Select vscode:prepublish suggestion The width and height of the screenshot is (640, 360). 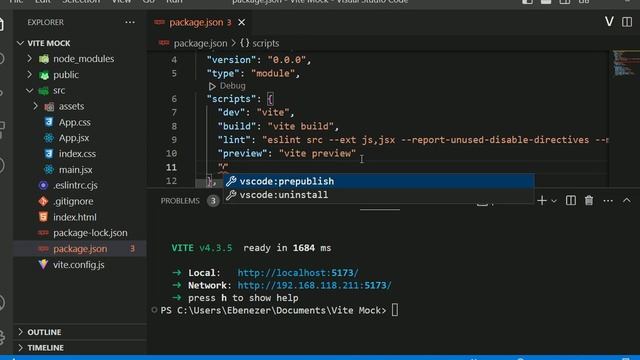coord(378,181)
